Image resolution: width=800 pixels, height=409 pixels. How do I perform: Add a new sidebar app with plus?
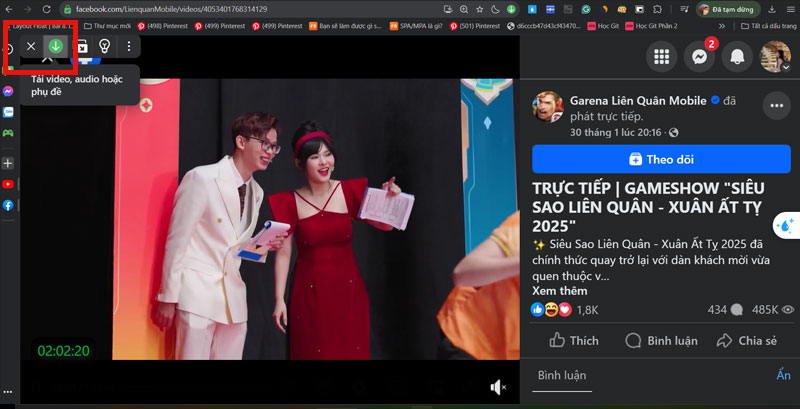coord(8,163)
